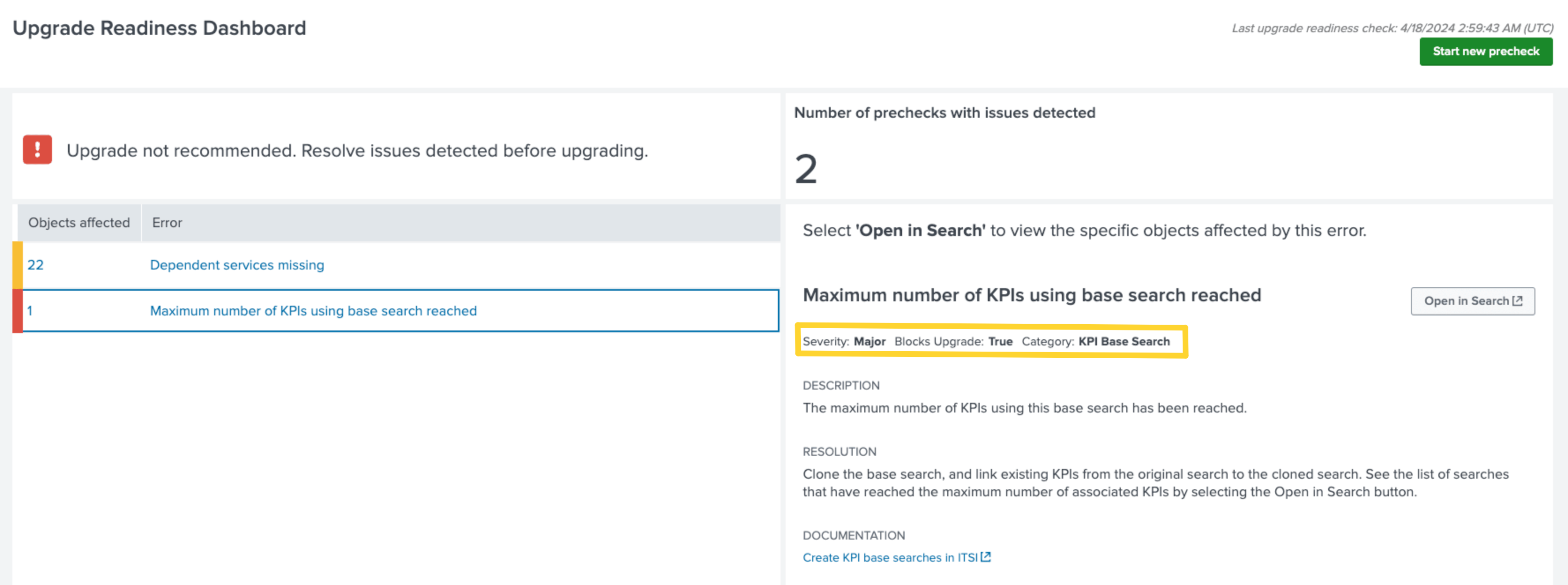Sort by the Error column header
This screenshot has width=1568, height=585.
tap(167, 223)
